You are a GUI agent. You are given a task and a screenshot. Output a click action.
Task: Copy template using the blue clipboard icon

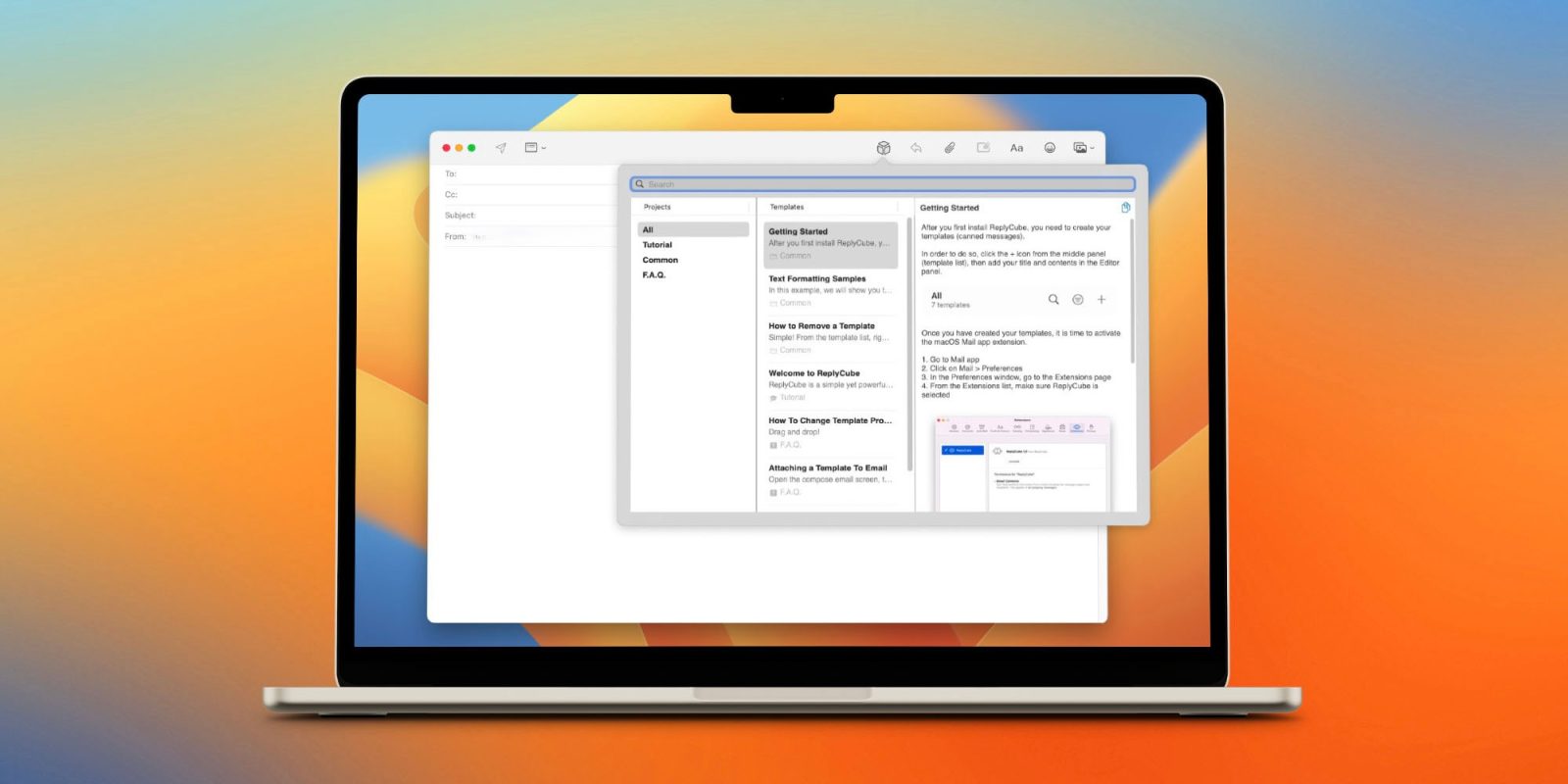click(x=1125, y=208)
